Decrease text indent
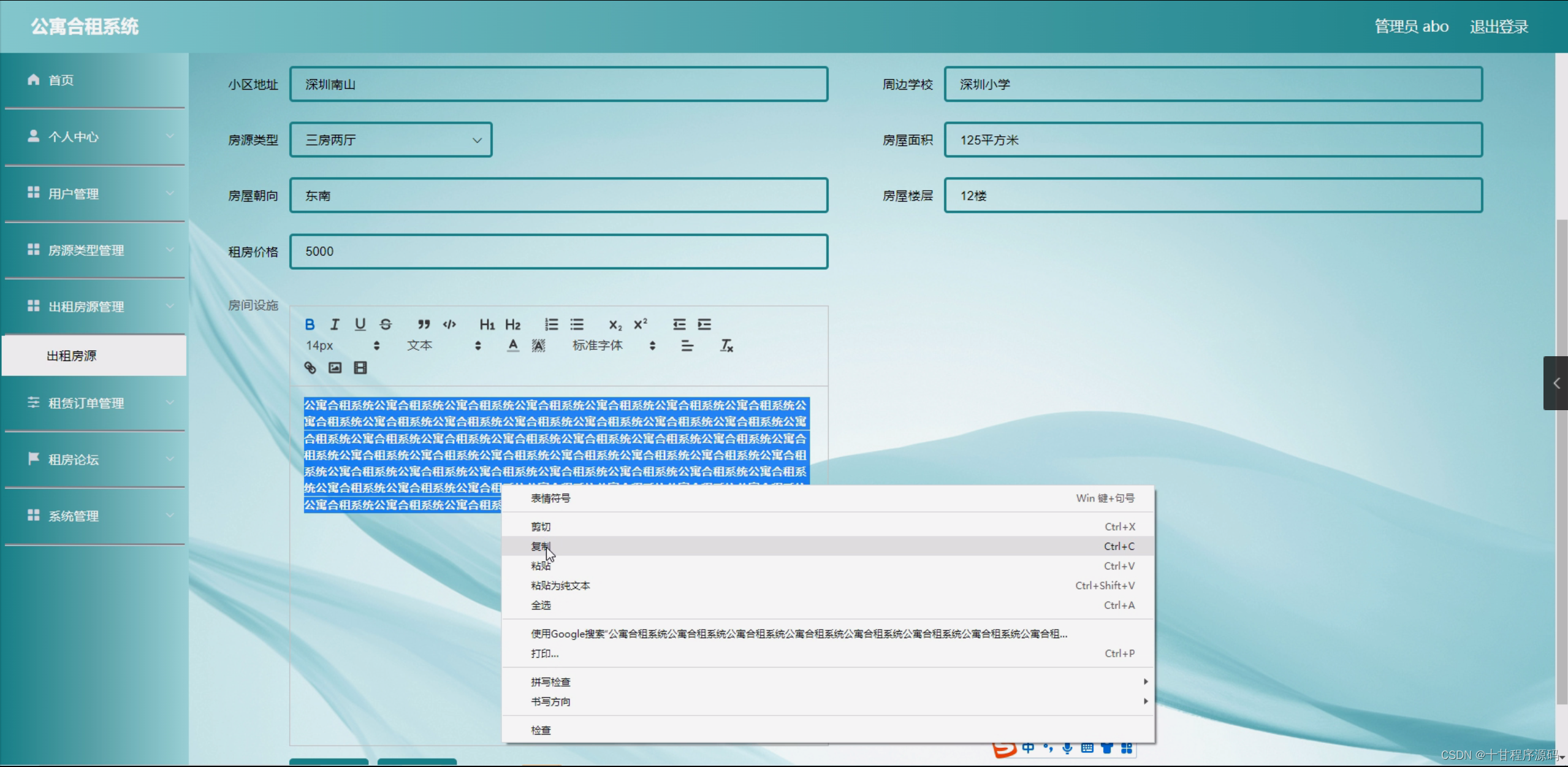Screen dimensions: 1568x767 [x=679, y=324]
